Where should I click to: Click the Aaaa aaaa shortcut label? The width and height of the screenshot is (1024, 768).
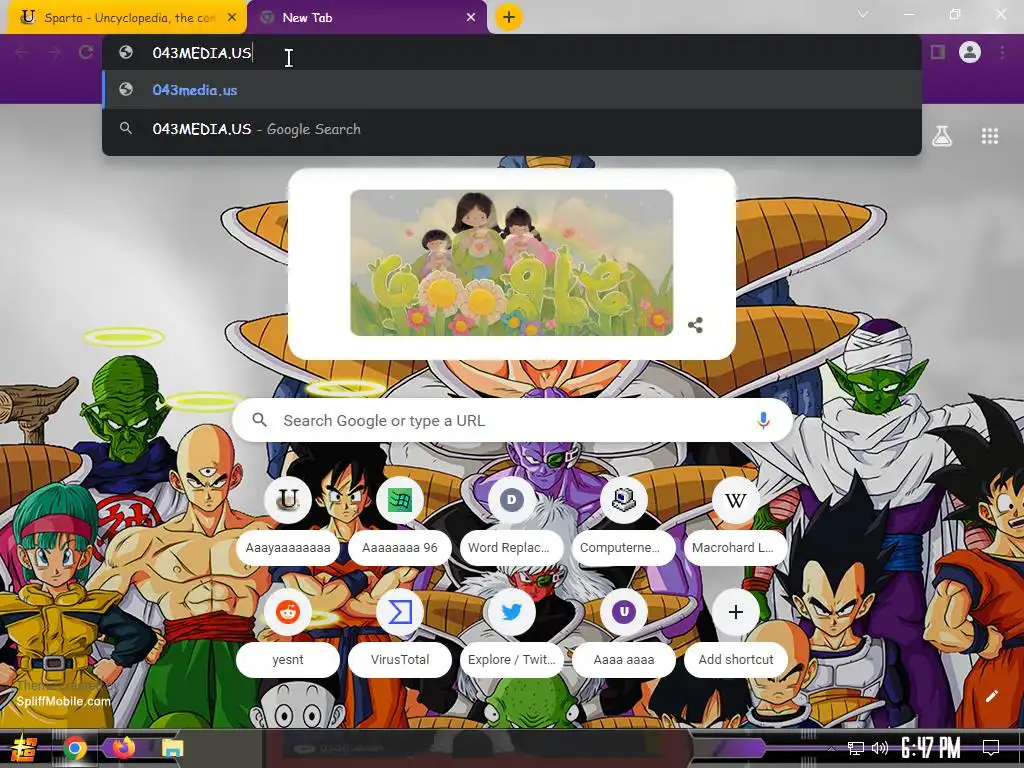(x=624, y=659)
